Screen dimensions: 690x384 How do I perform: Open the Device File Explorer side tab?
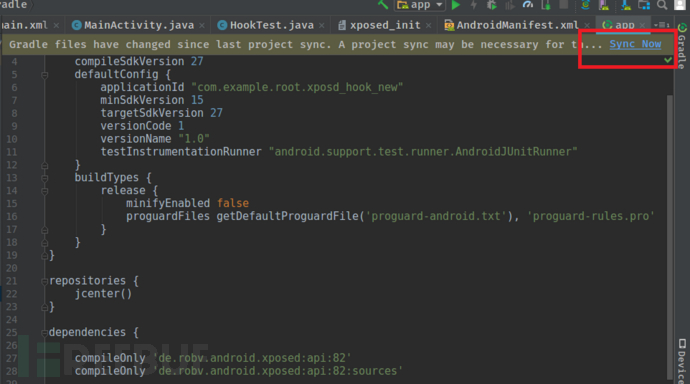pos(682,361)
